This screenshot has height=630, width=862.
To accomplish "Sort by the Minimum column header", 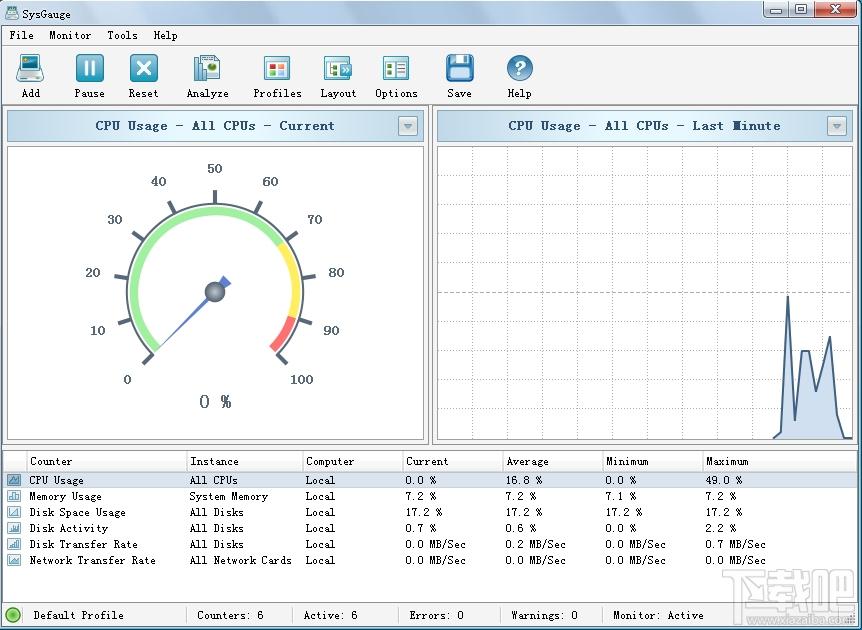I will 653,461.
